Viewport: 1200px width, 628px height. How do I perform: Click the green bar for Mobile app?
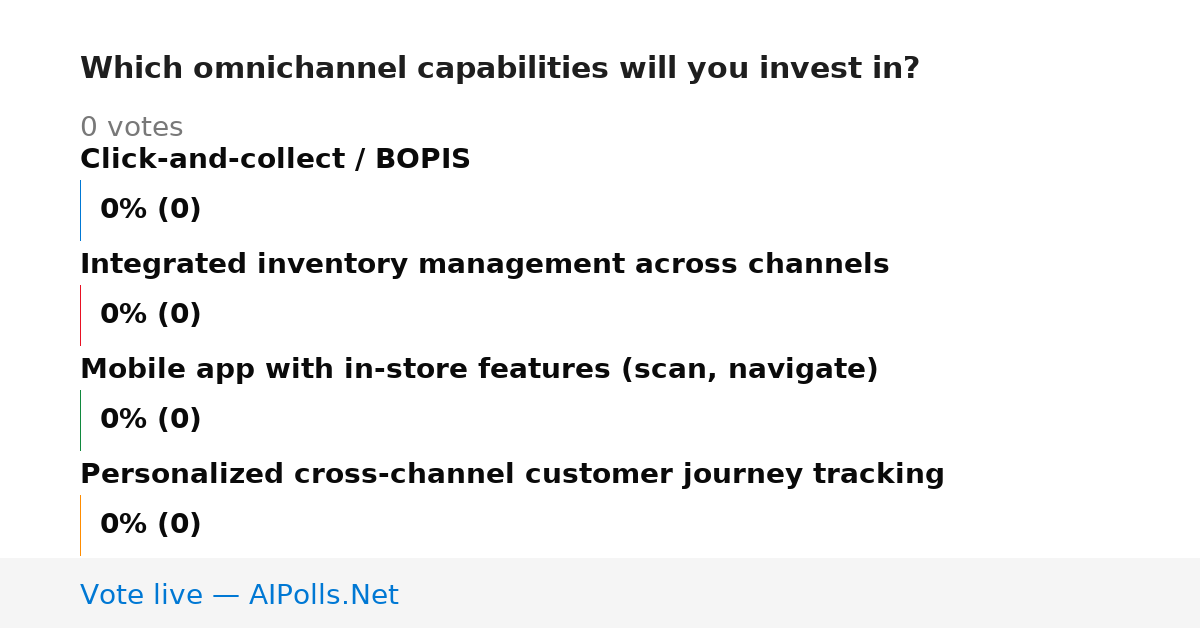80,420
